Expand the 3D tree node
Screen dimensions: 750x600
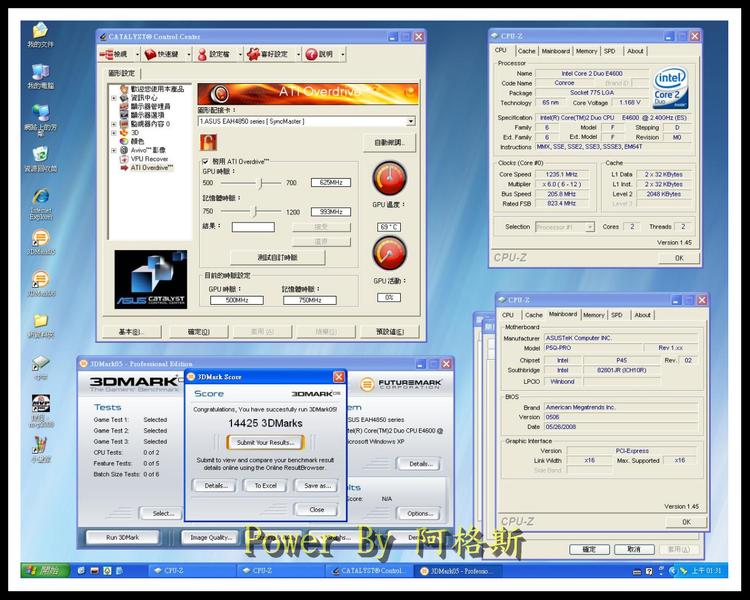pyautogui.click(x=114, y=133)
